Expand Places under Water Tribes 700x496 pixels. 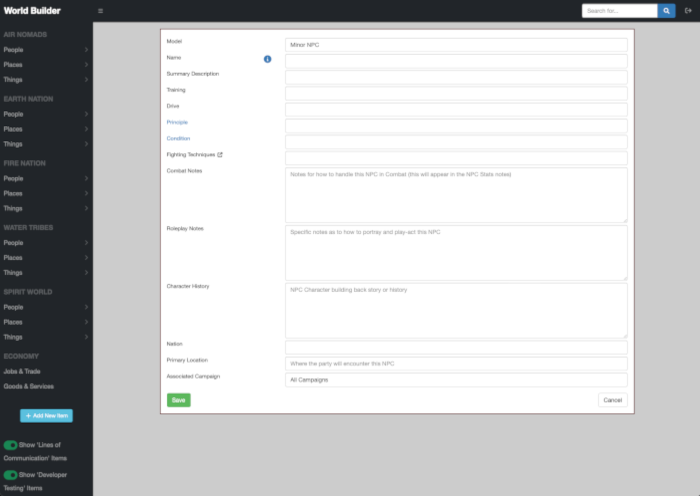click(x=46, y=258)
